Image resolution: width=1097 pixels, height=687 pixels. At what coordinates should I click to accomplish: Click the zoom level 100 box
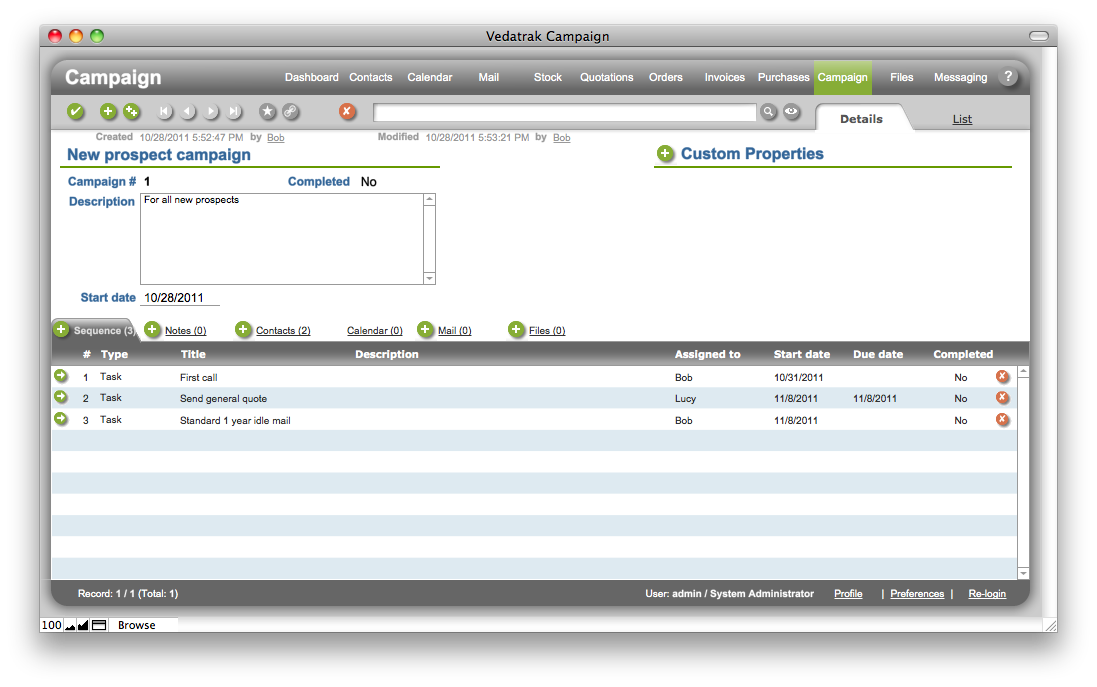(52, 625)
